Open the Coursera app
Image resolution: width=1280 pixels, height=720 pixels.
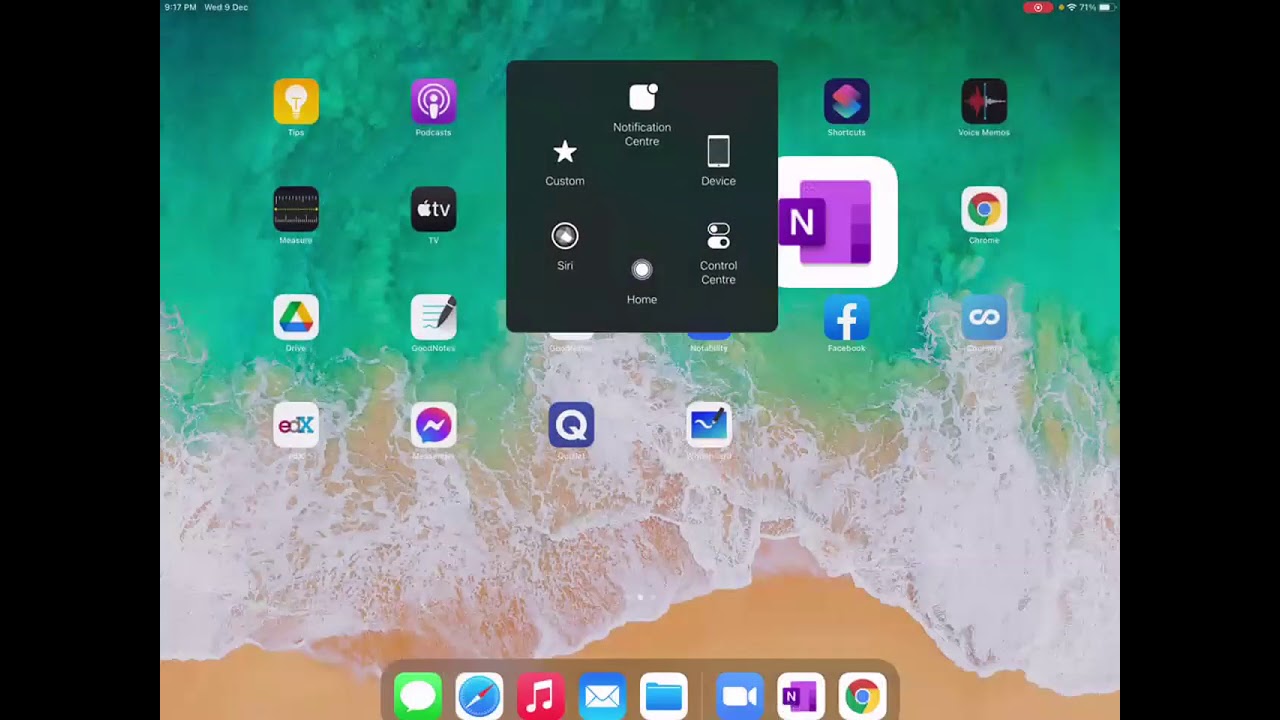(984, 318)
